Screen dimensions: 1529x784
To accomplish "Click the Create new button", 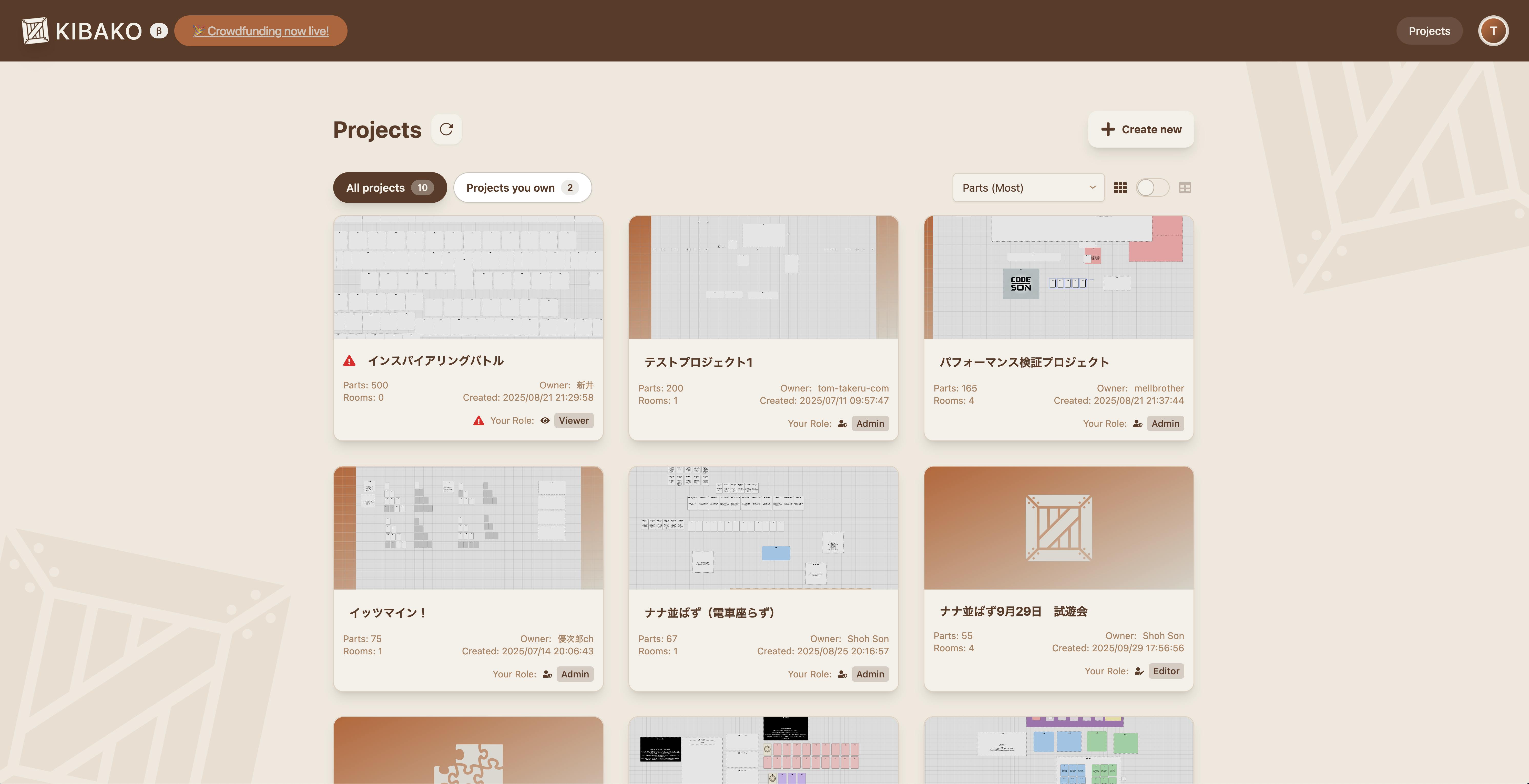I will [x=1140, y=129].
